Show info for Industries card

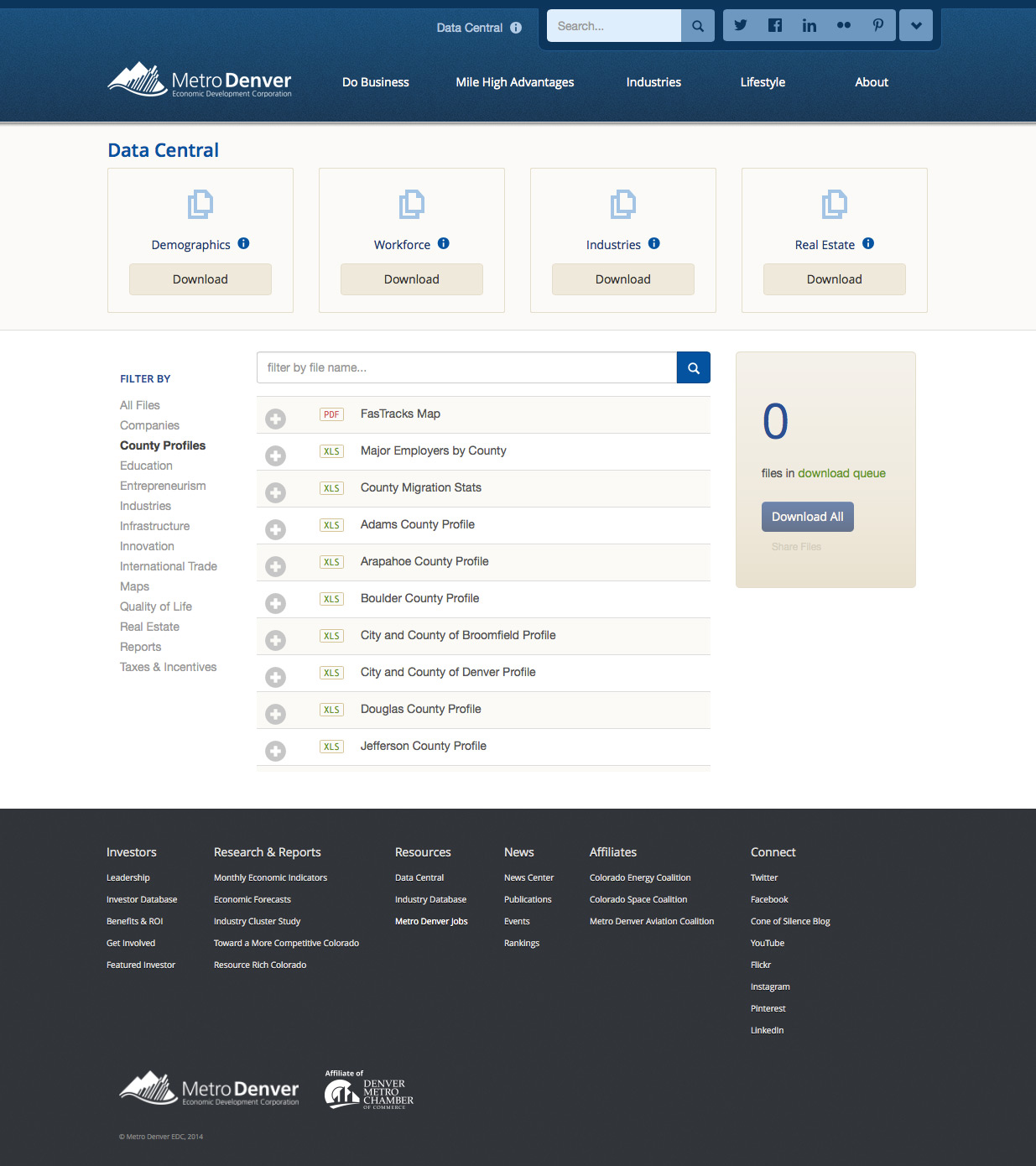[x=654, y=243]
